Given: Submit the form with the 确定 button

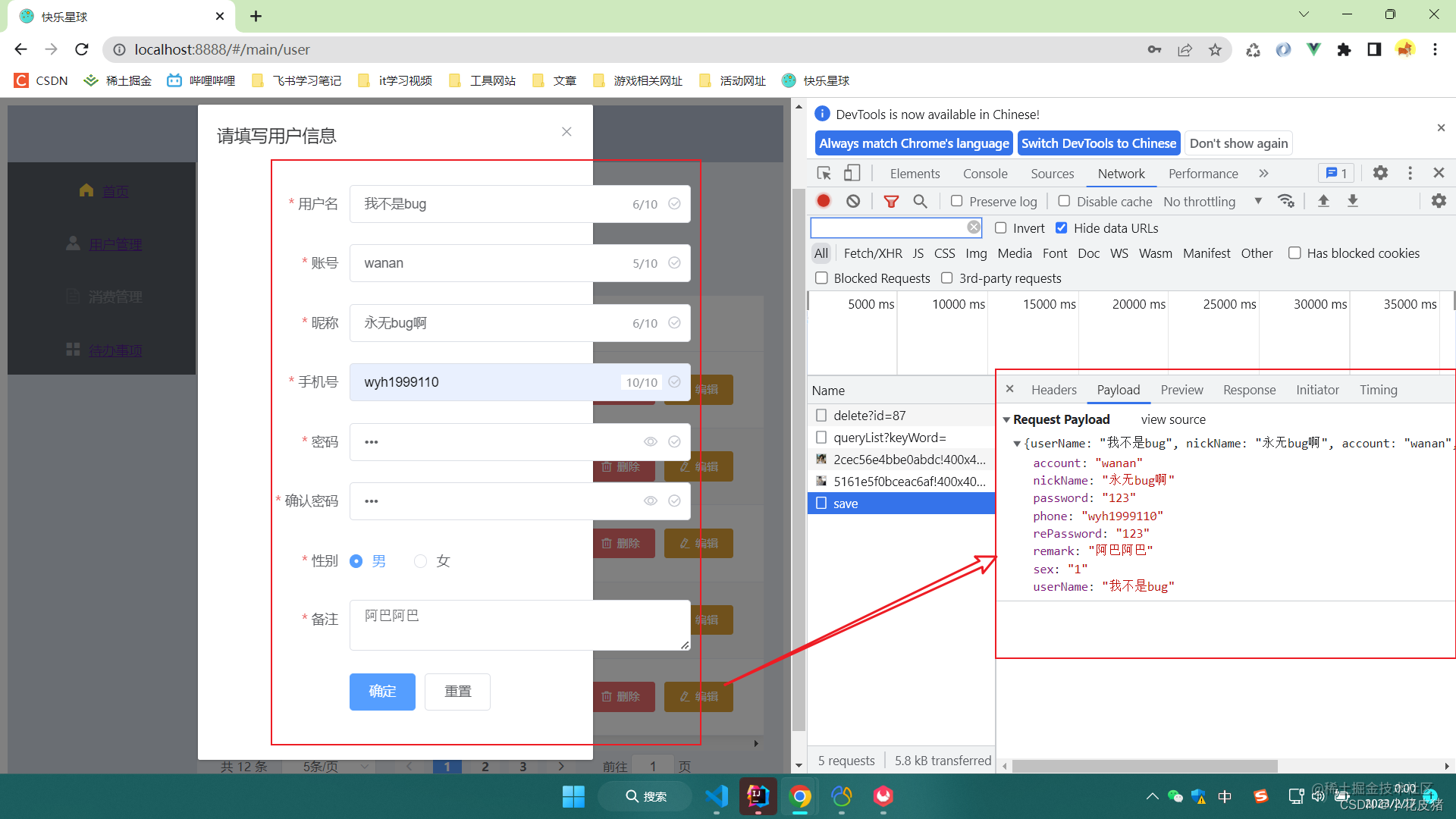Looking at the screenshot, I should [x=382, y=692].
